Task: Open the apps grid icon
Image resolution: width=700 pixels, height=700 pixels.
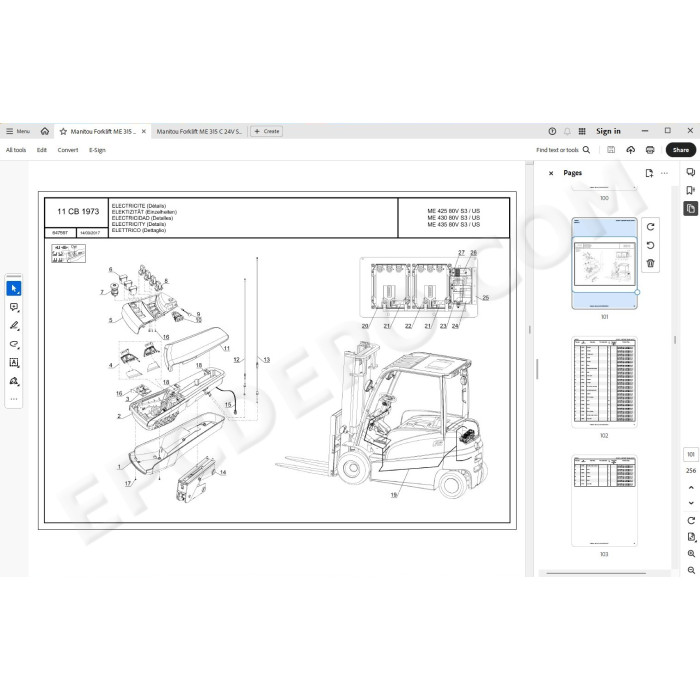Action: [x=582, y=131]
